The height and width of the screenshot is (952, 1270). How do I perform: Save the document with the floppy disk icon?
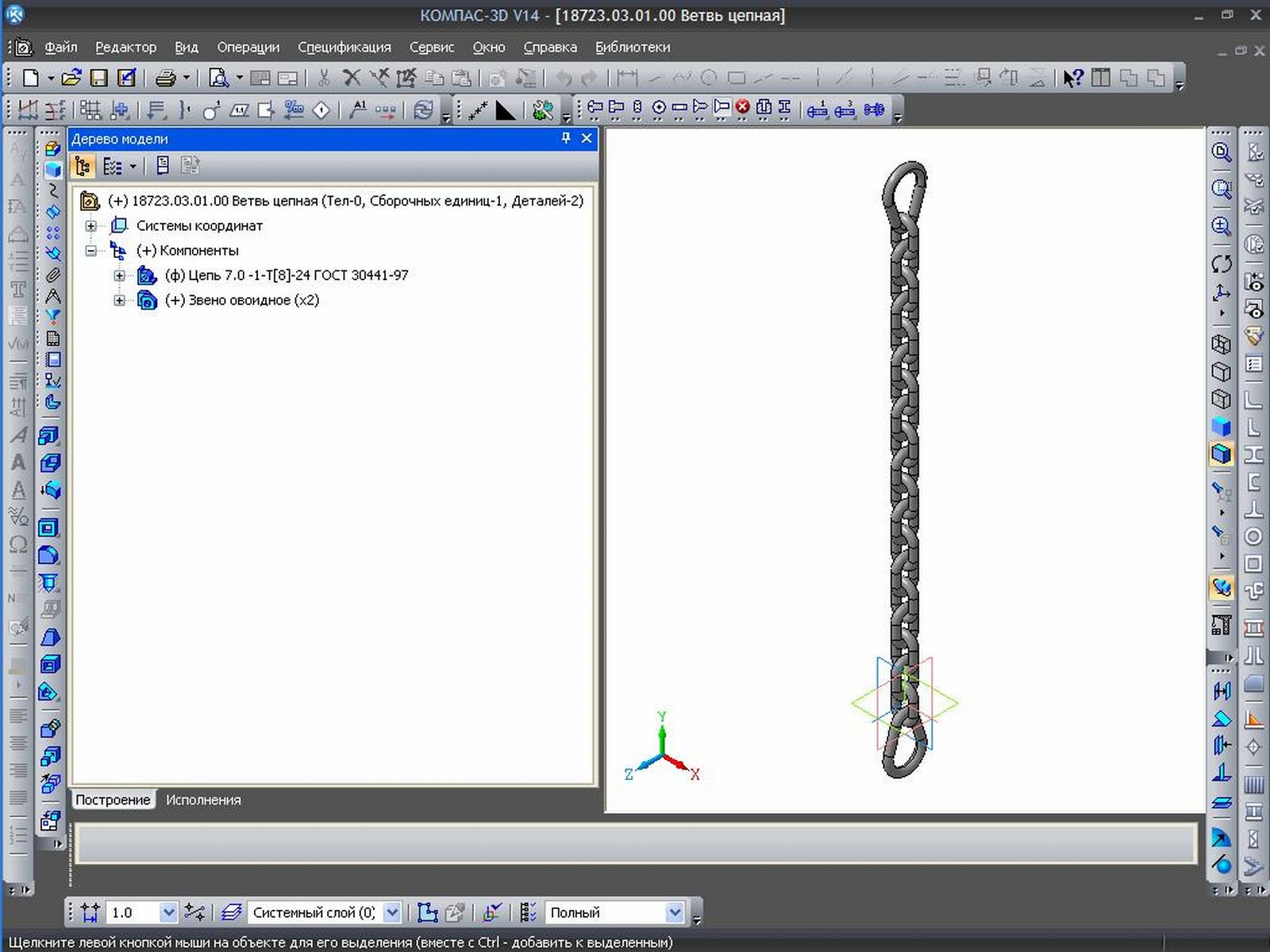click(x=98, y=78)
